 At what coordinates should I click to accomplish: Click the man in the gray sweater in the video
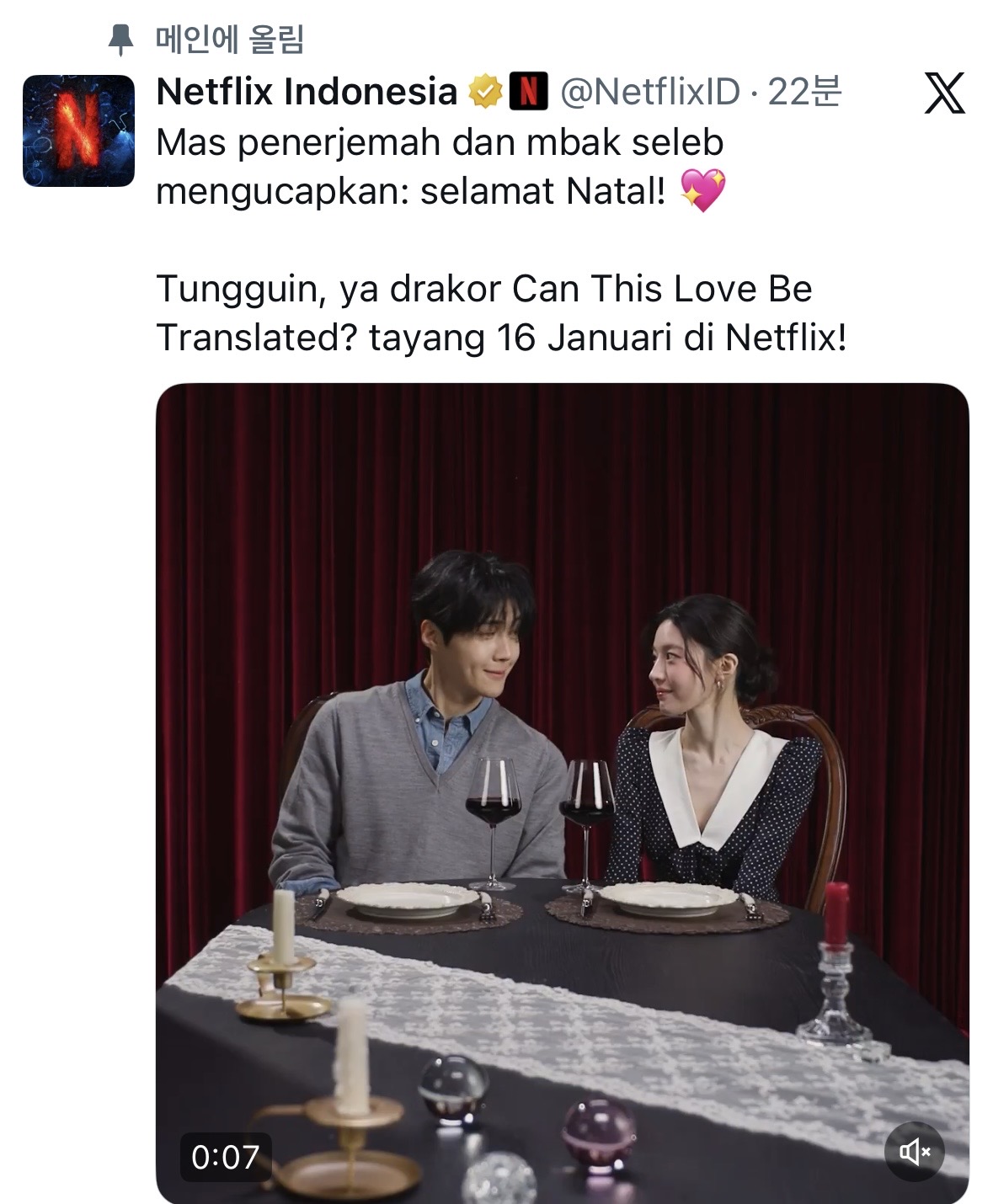[x=419, y=724]
